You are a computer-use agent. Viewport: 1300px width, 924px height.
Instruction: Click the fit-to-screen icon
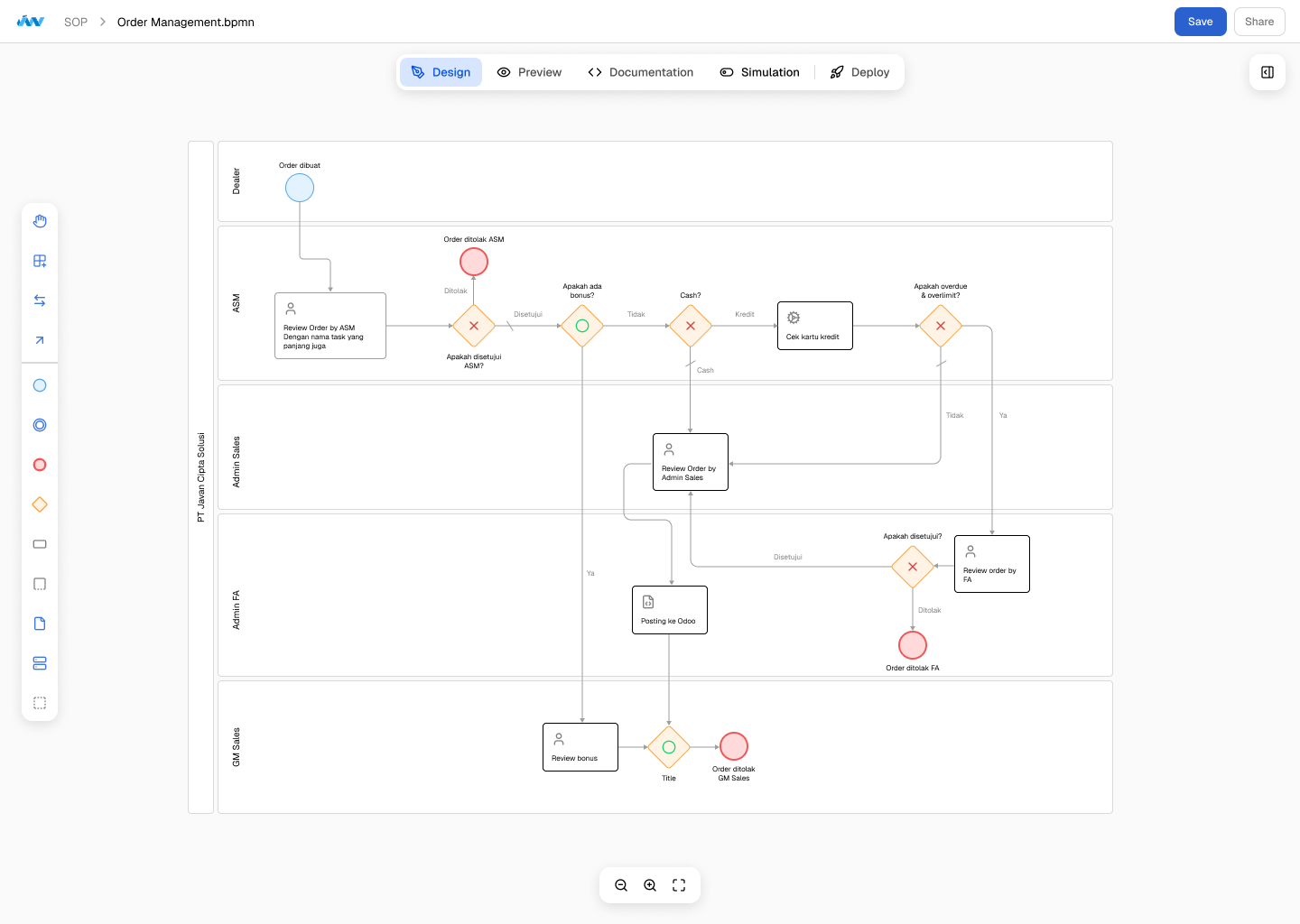679,885
